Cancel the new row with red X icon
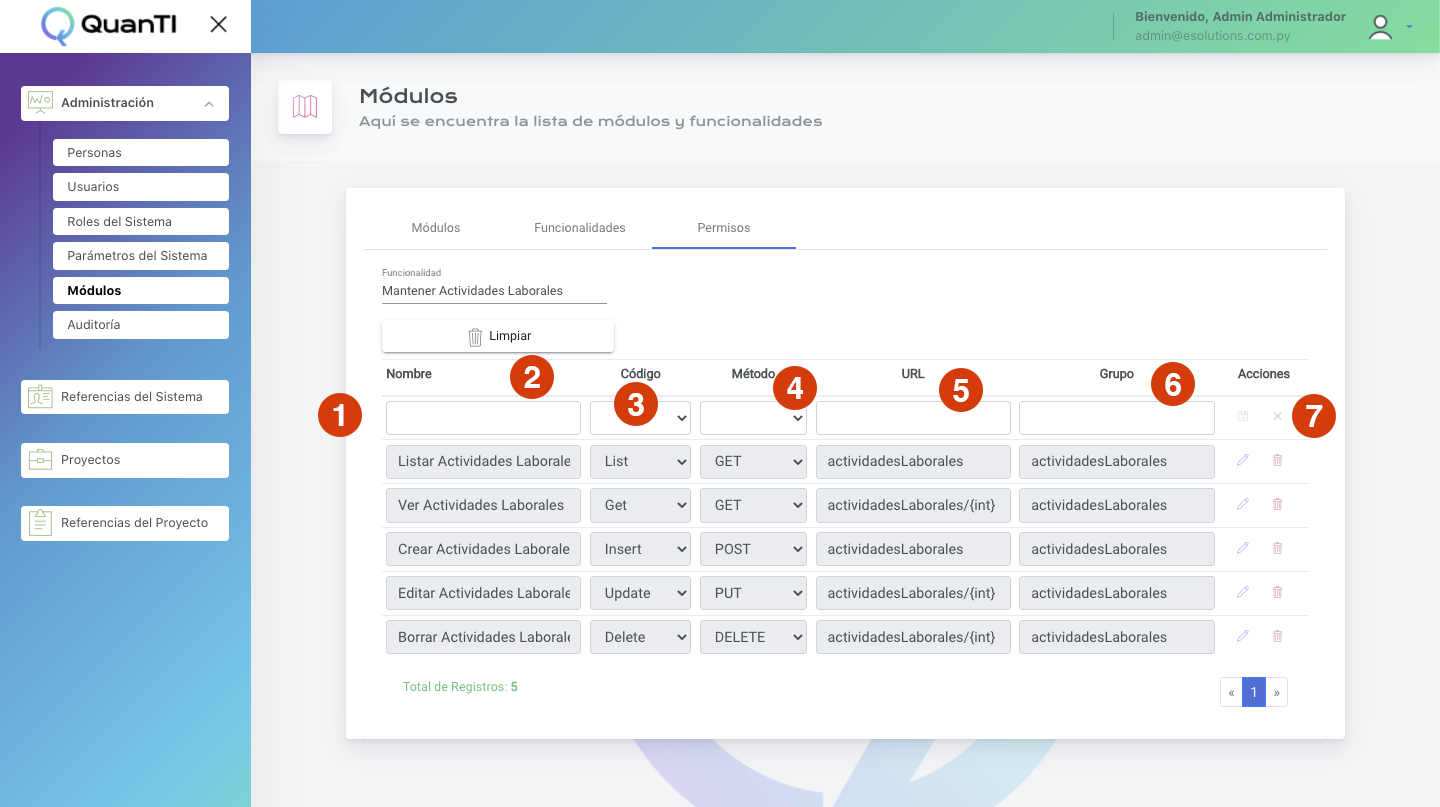The image size is (1440, 807). point(1277,416)
